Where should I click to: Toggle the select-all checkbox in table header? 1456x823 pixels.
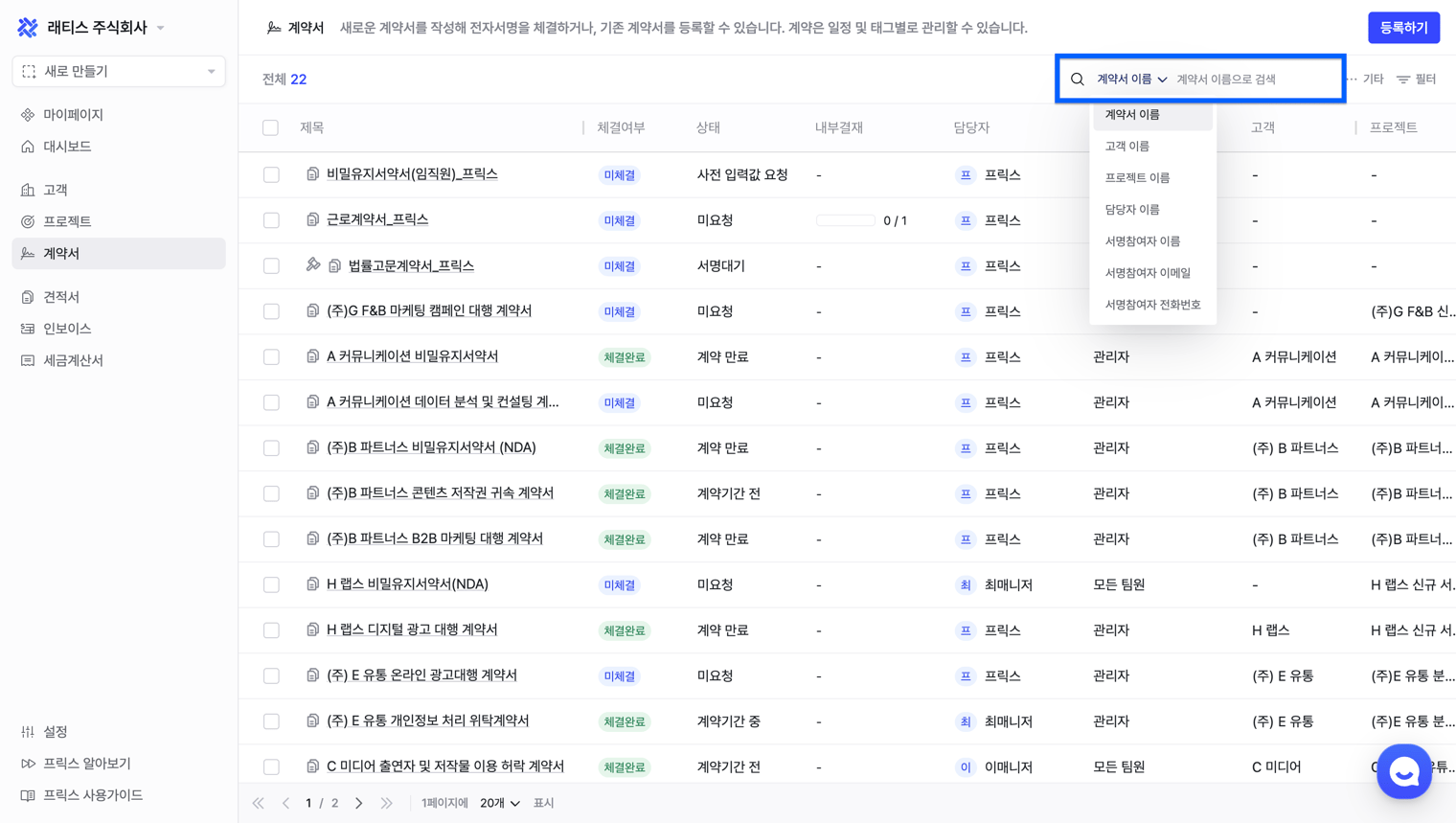coord(271,127)
